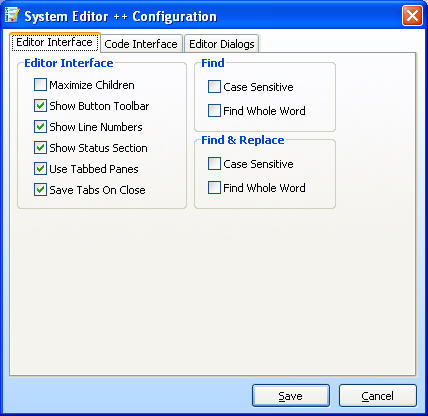Toggle the Show Status Section checkbox
This screenshot has width=428, height=416.
(x=40, y=148)
